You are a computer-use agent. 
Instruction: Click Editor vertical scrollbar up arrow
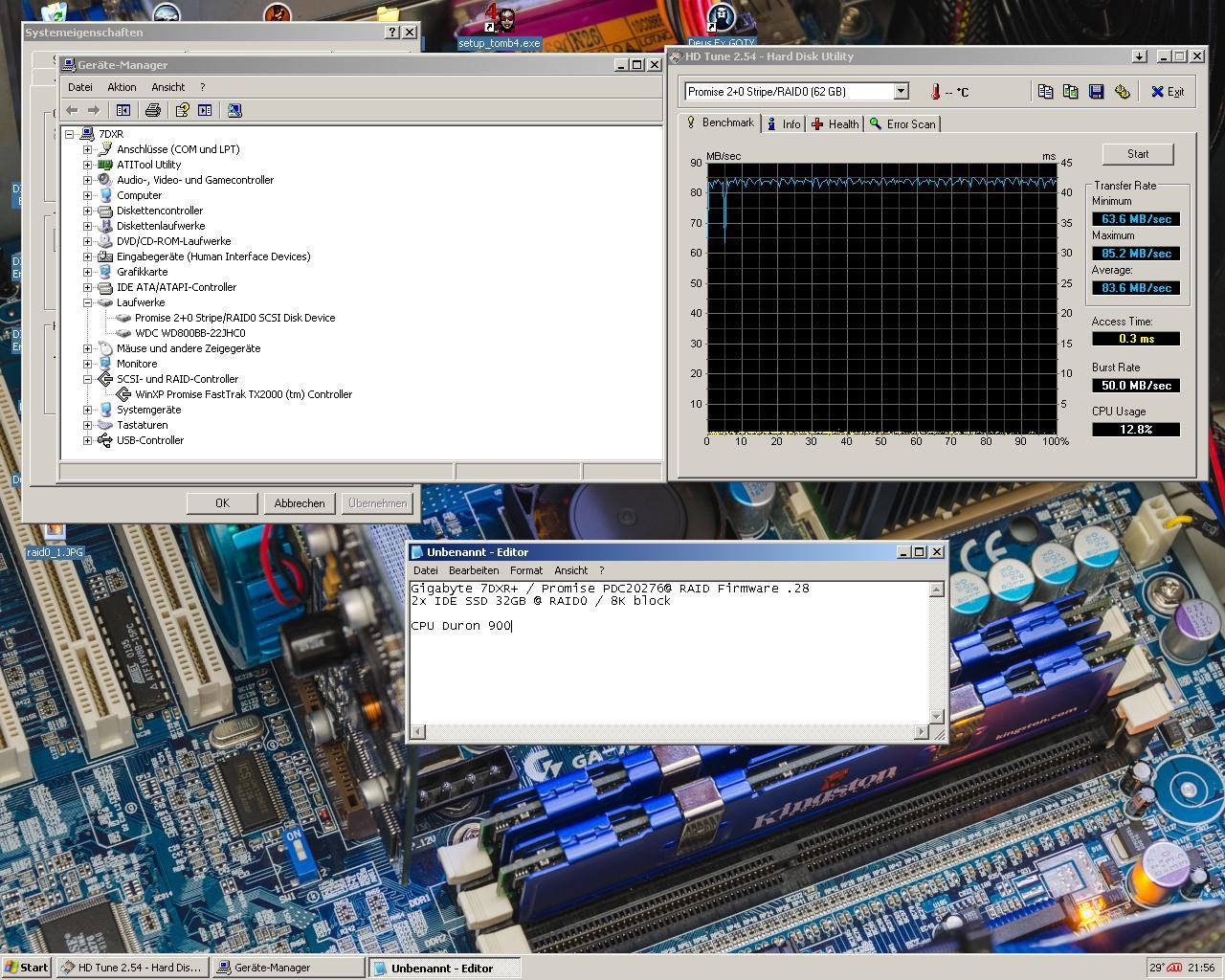click(x=937, y=590)
